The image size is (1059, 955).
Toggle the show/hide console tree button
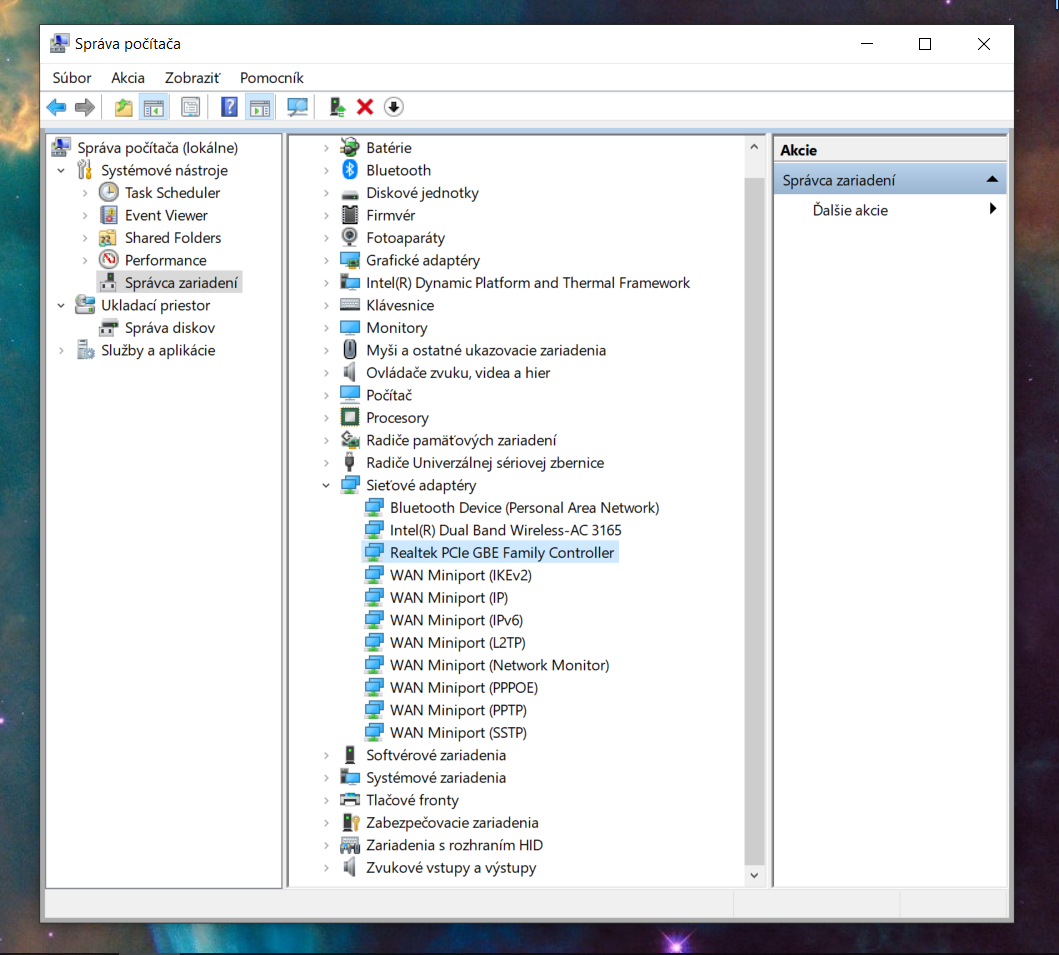(x=153, y=107)
